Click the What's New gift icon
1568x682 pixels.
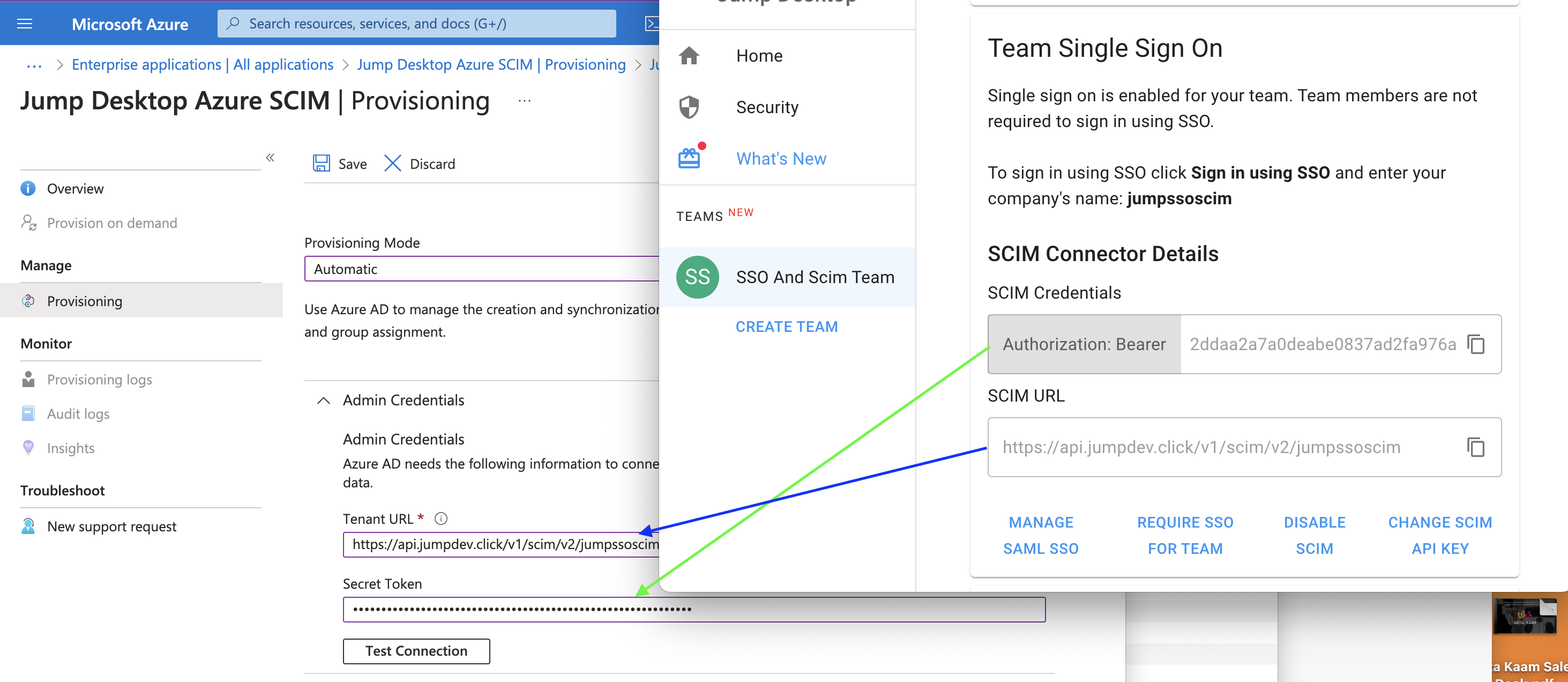tap(689, 158)
